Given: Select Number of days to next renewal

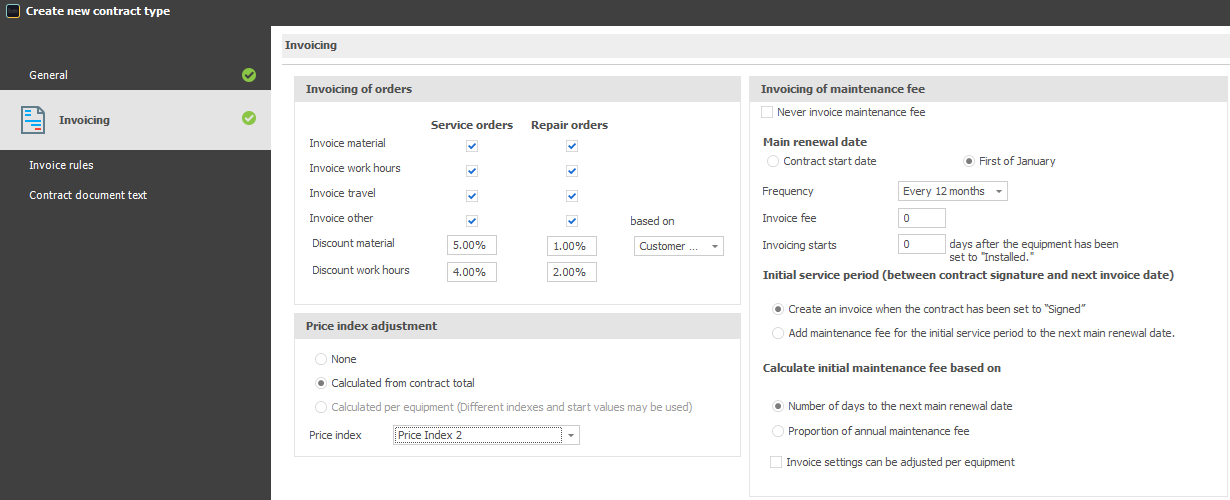Looking at the screenshot, I should point(779,406).
